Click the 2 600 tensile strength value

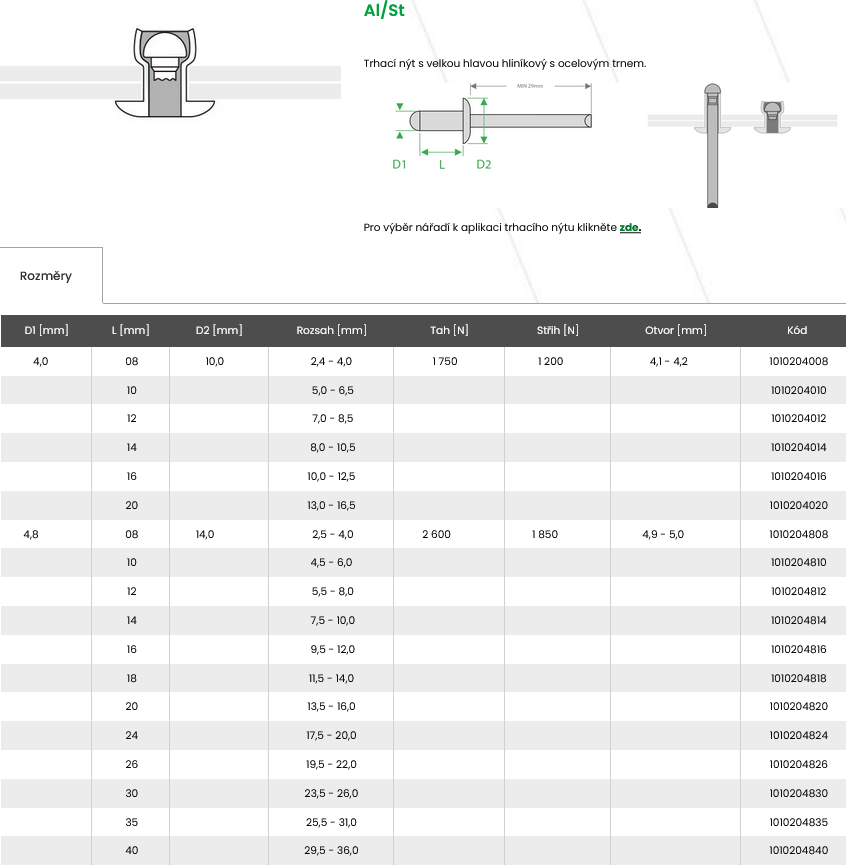pyautogui.click(x=436, y=535)
